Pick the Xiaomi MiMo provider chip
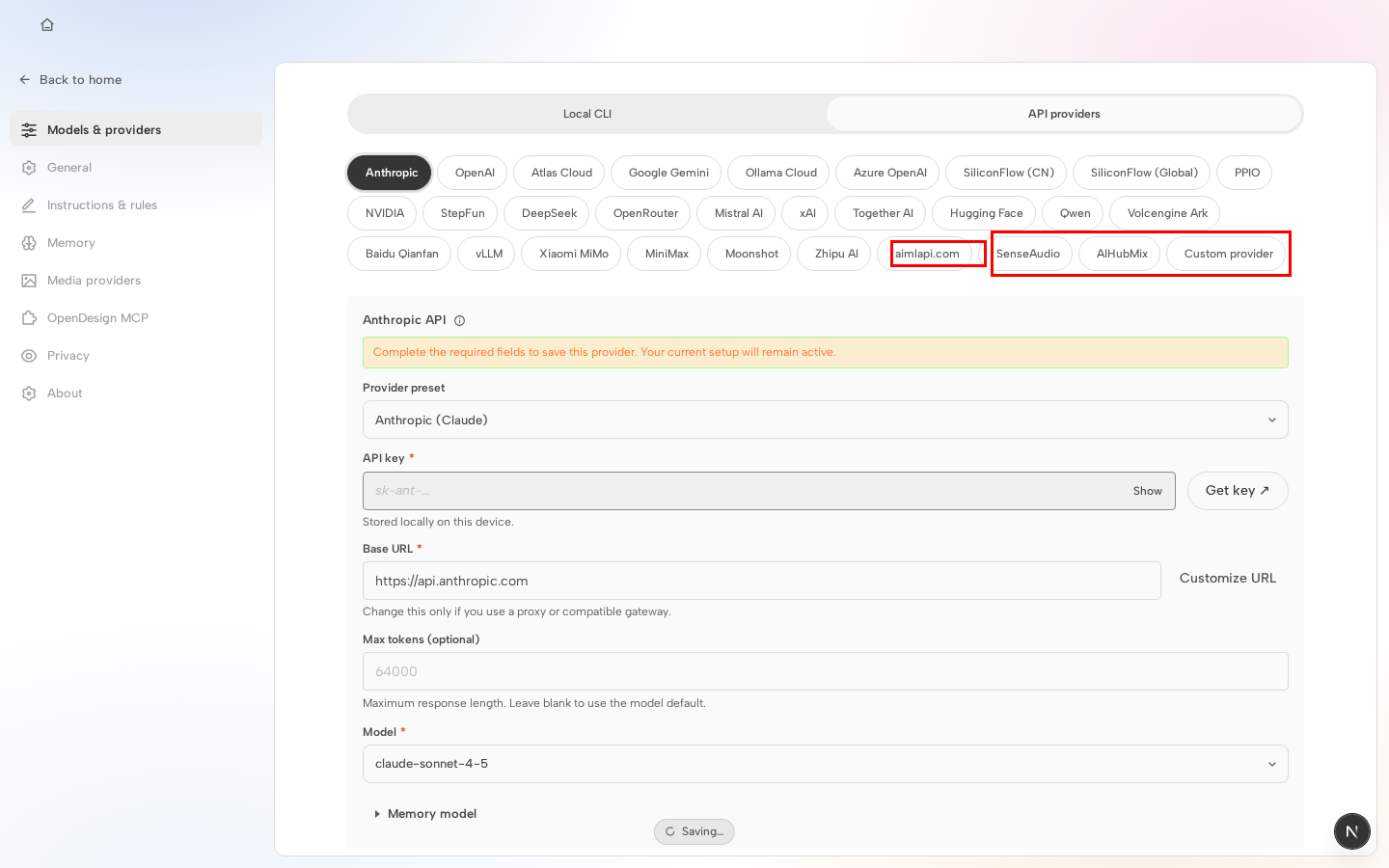This screenshot has width=1389, height=868. (x=573, y=254)
